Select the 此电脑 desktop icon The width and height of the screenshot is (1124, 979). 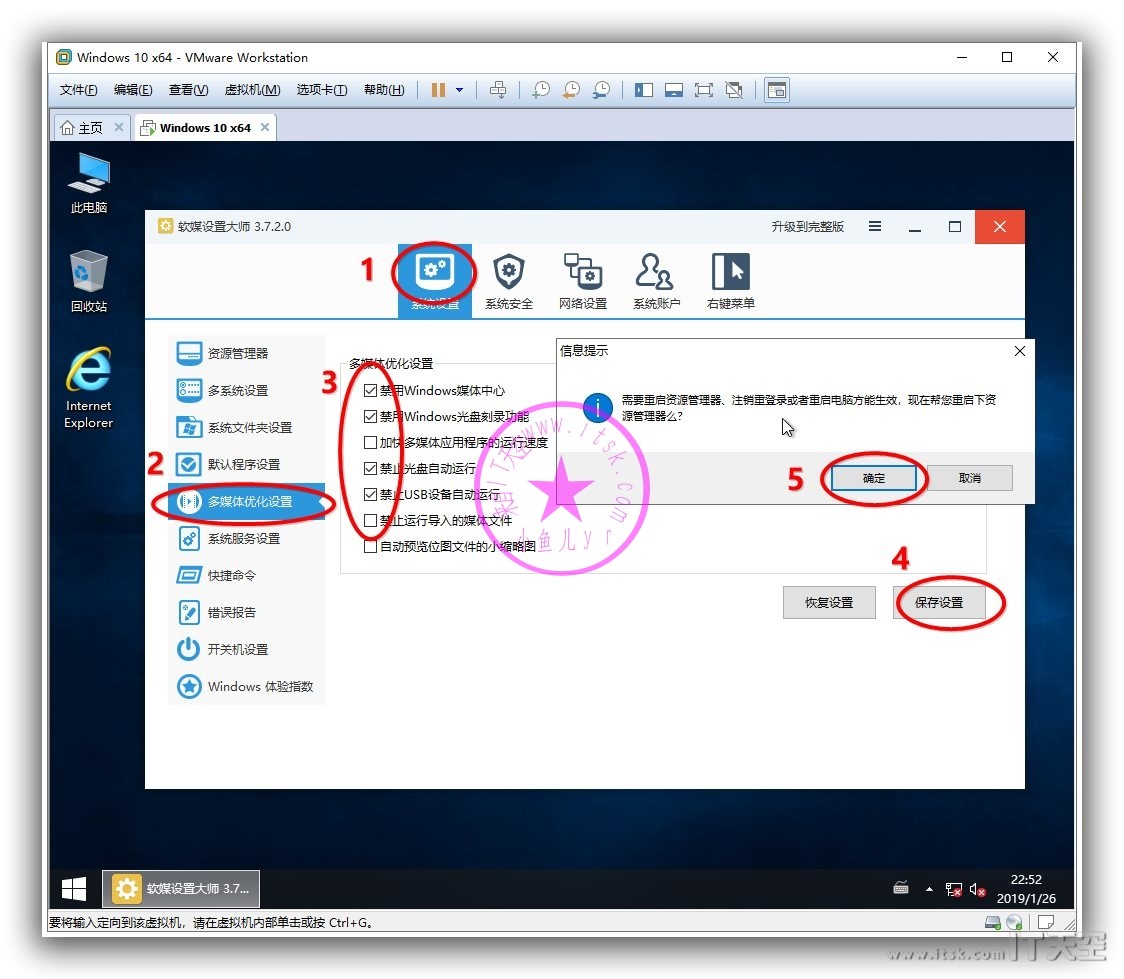pos(88,183)
